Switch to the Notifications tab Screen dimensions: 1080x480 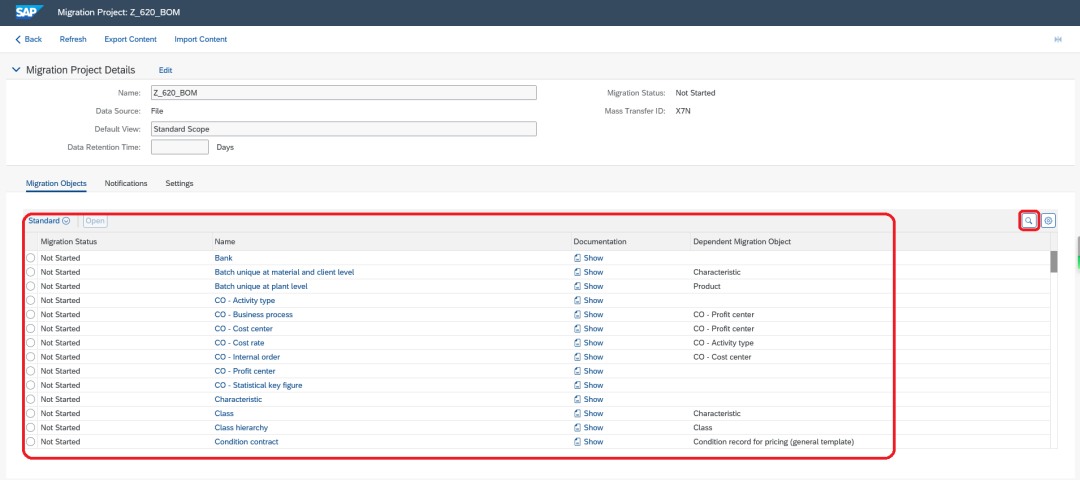tap(126, 183)
